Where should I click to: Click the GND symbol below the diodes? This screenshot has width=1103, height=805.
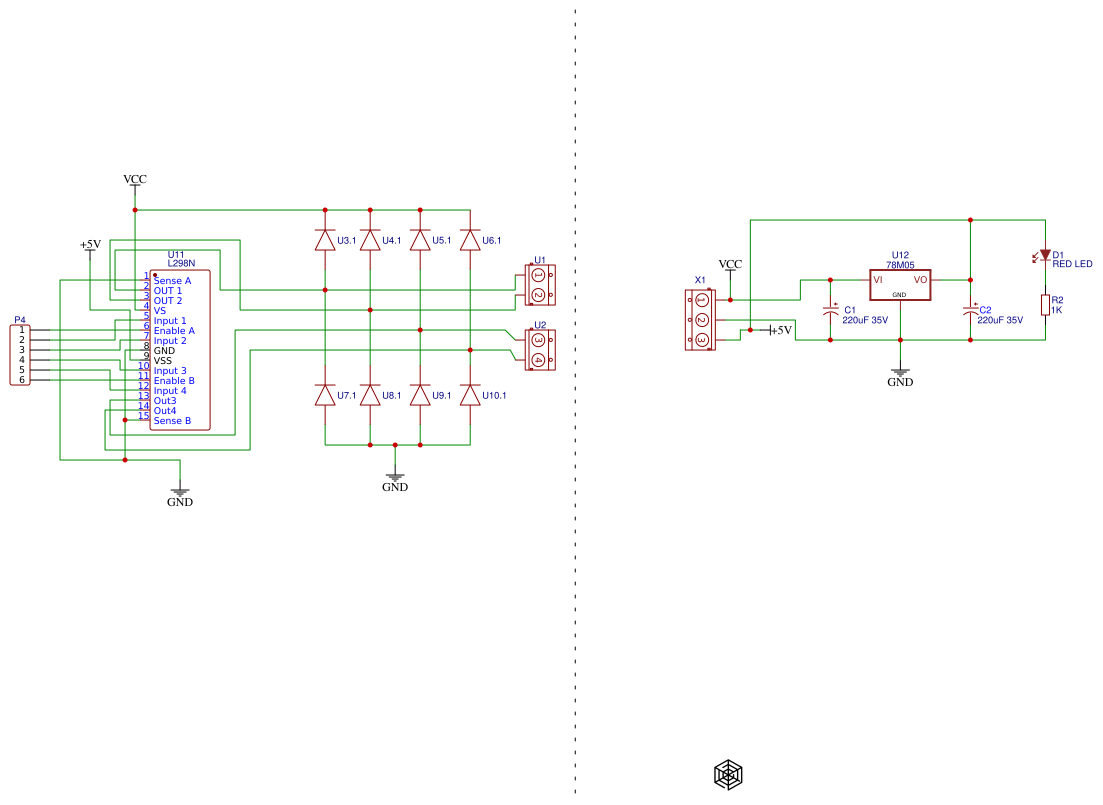395,480
